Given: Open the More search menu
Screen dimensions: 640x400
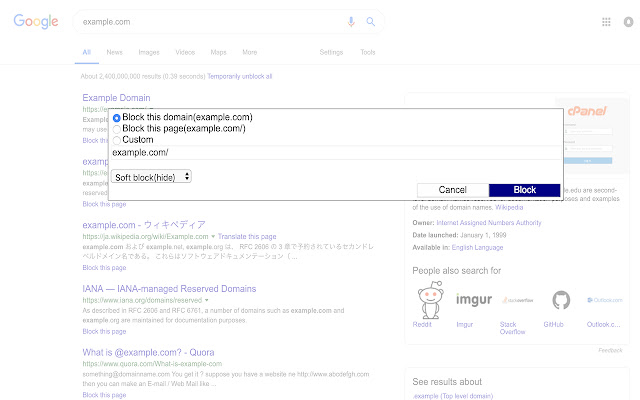Looking at the screenshot, I should (x=249, y=52).
